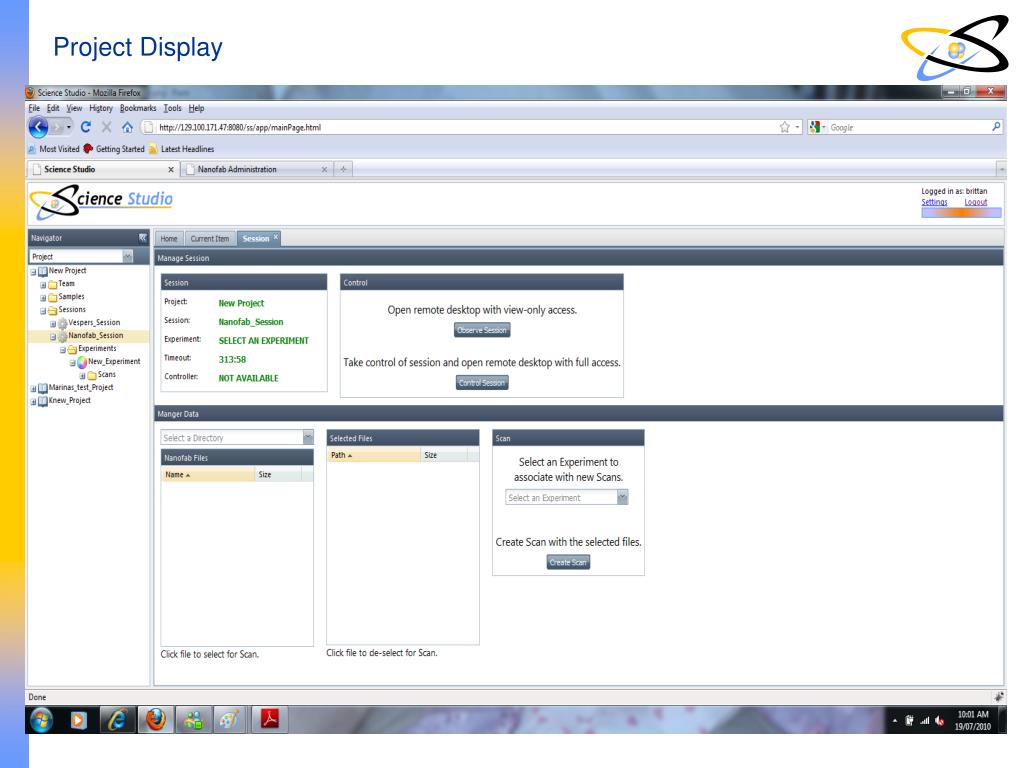This screenshot has width=1024, height=768.
Task: Open the Bookmarks menu
Action: [138, 108]
